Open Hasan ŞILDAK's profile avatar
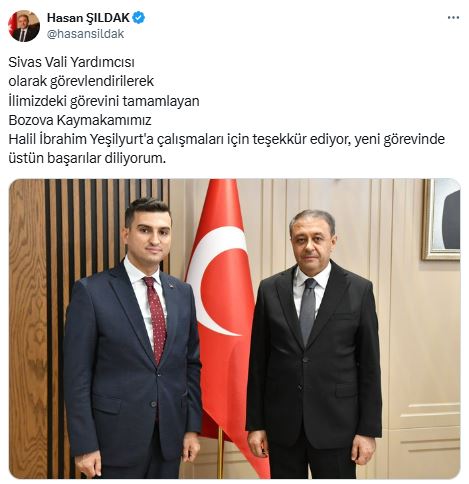The width and height of the screenshot is (469, 484). pos(24,26)
